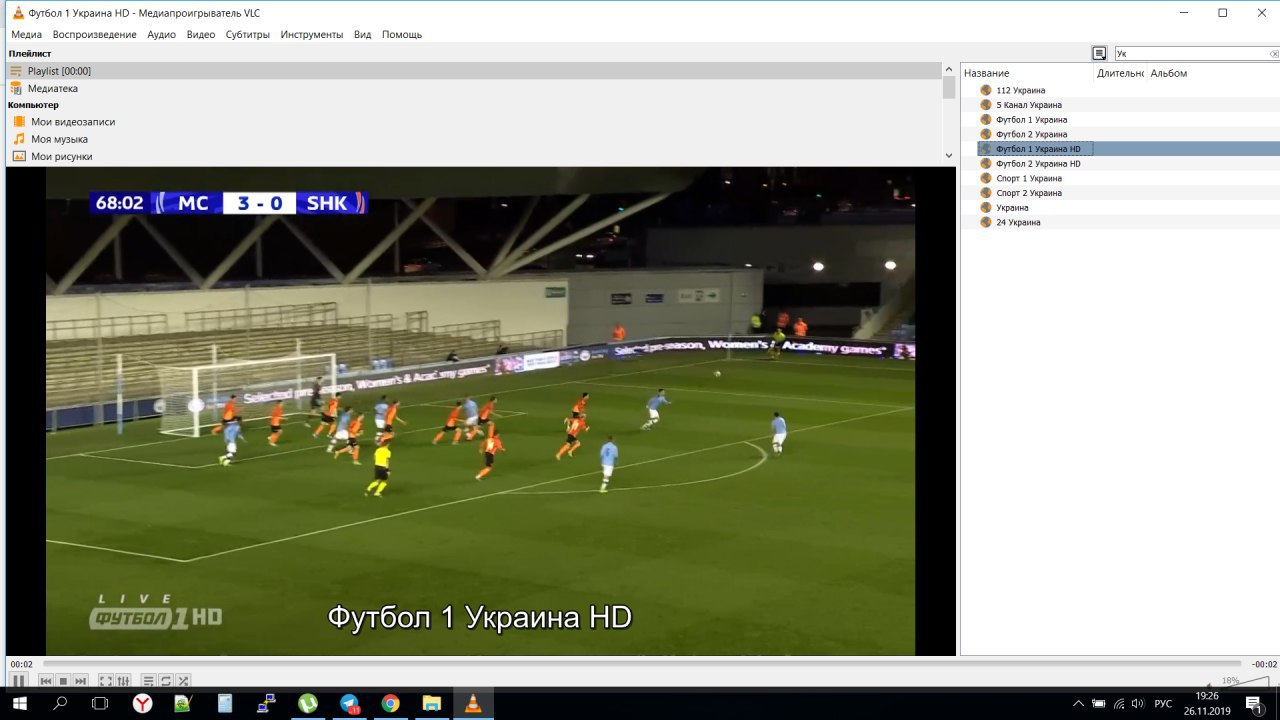Click the Спорт 1 Украина row icon

986,178
